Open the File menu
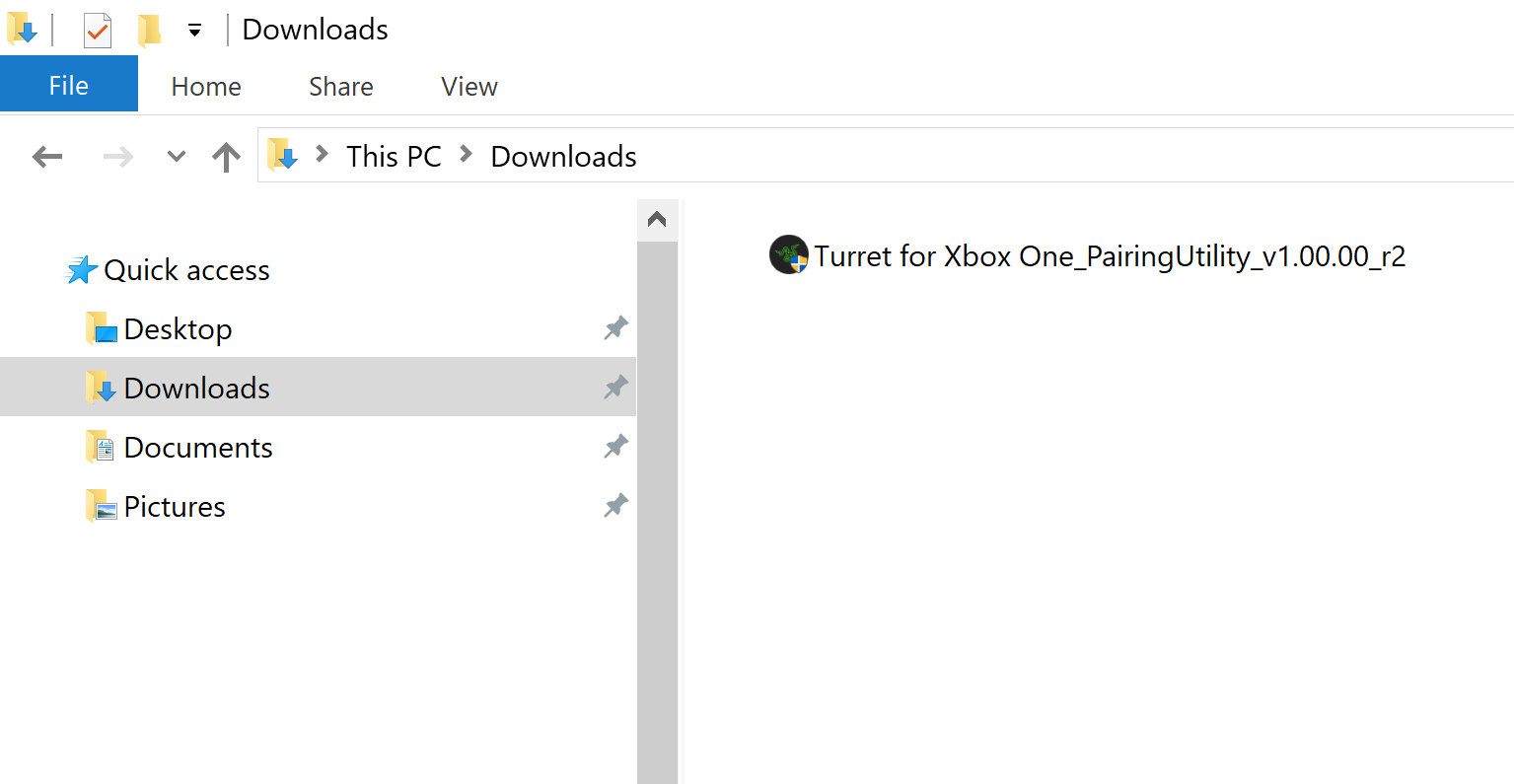The image size is (1514, 784). click(x=68, y=84)
